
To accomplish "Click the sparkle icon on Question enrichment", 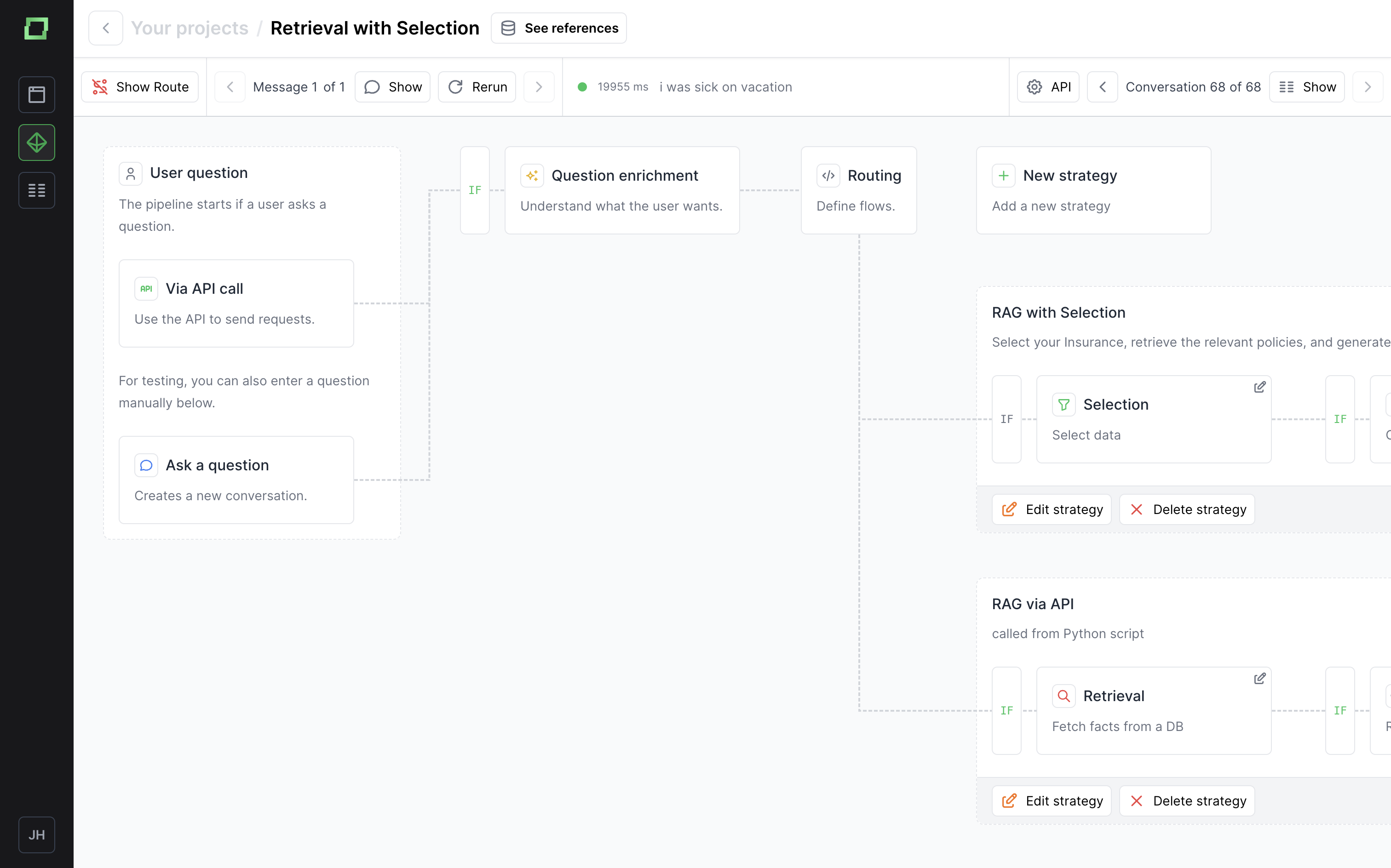I will (532, 176).
